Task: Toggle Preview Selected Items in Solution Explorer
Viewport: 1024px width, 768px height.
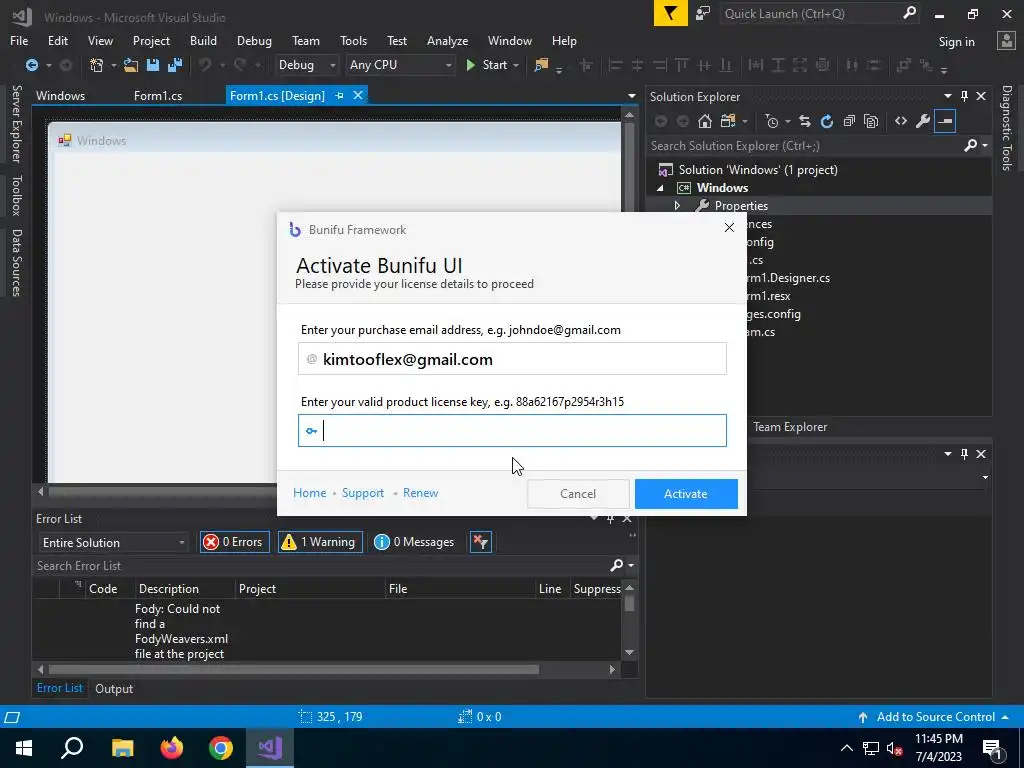Action: point(945,121)
